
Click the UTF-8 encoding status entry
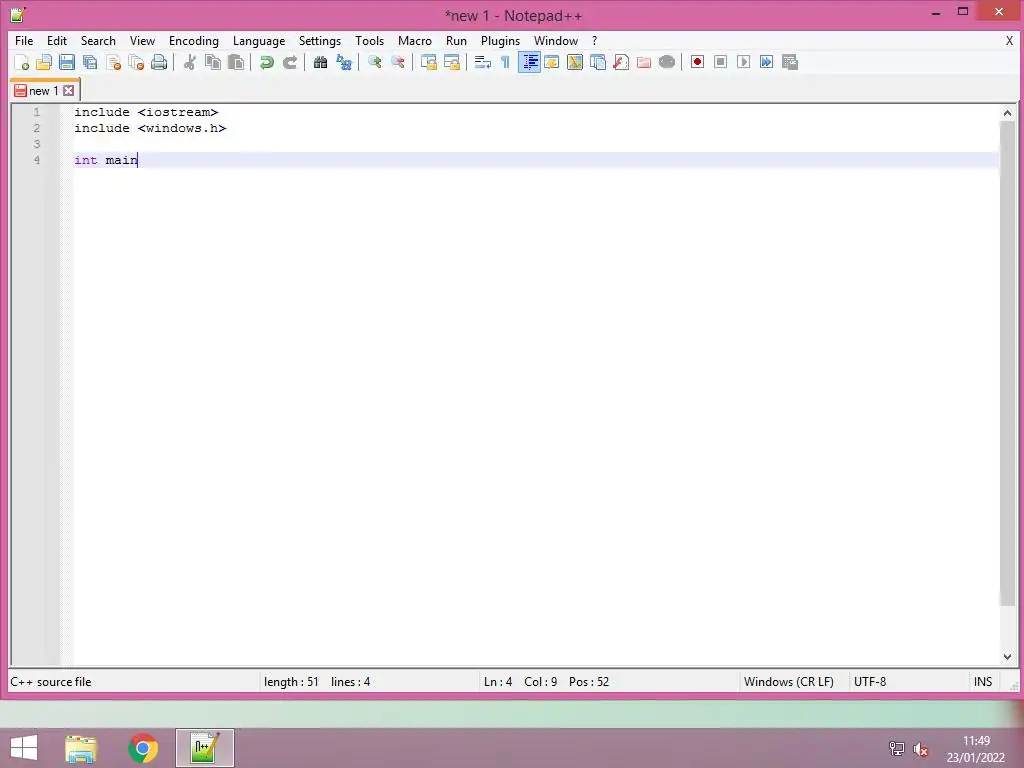click(x=870, y=682)
